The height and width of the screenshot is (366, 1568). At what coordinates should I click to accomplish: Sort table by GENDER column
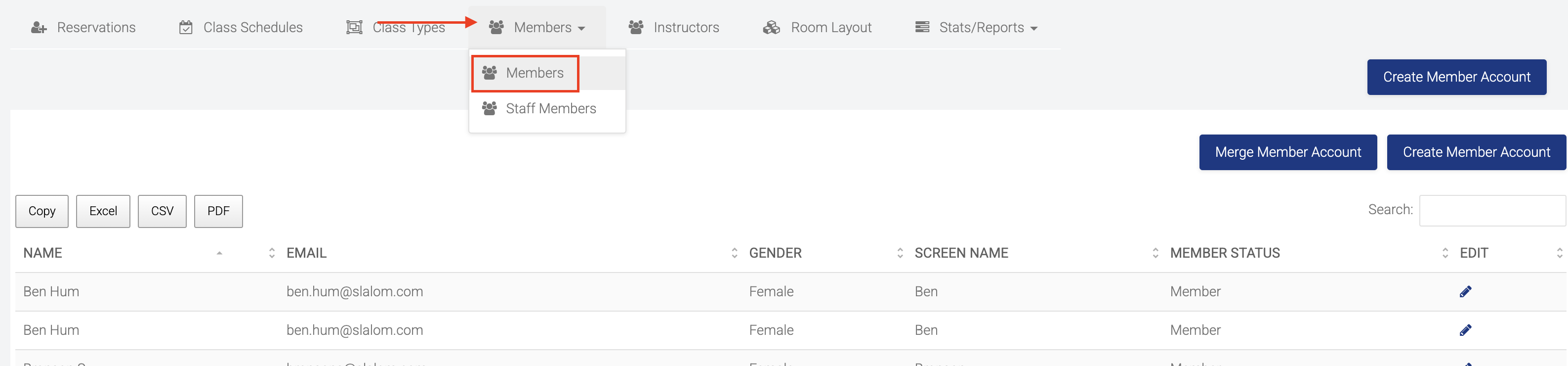pos(775,253)
